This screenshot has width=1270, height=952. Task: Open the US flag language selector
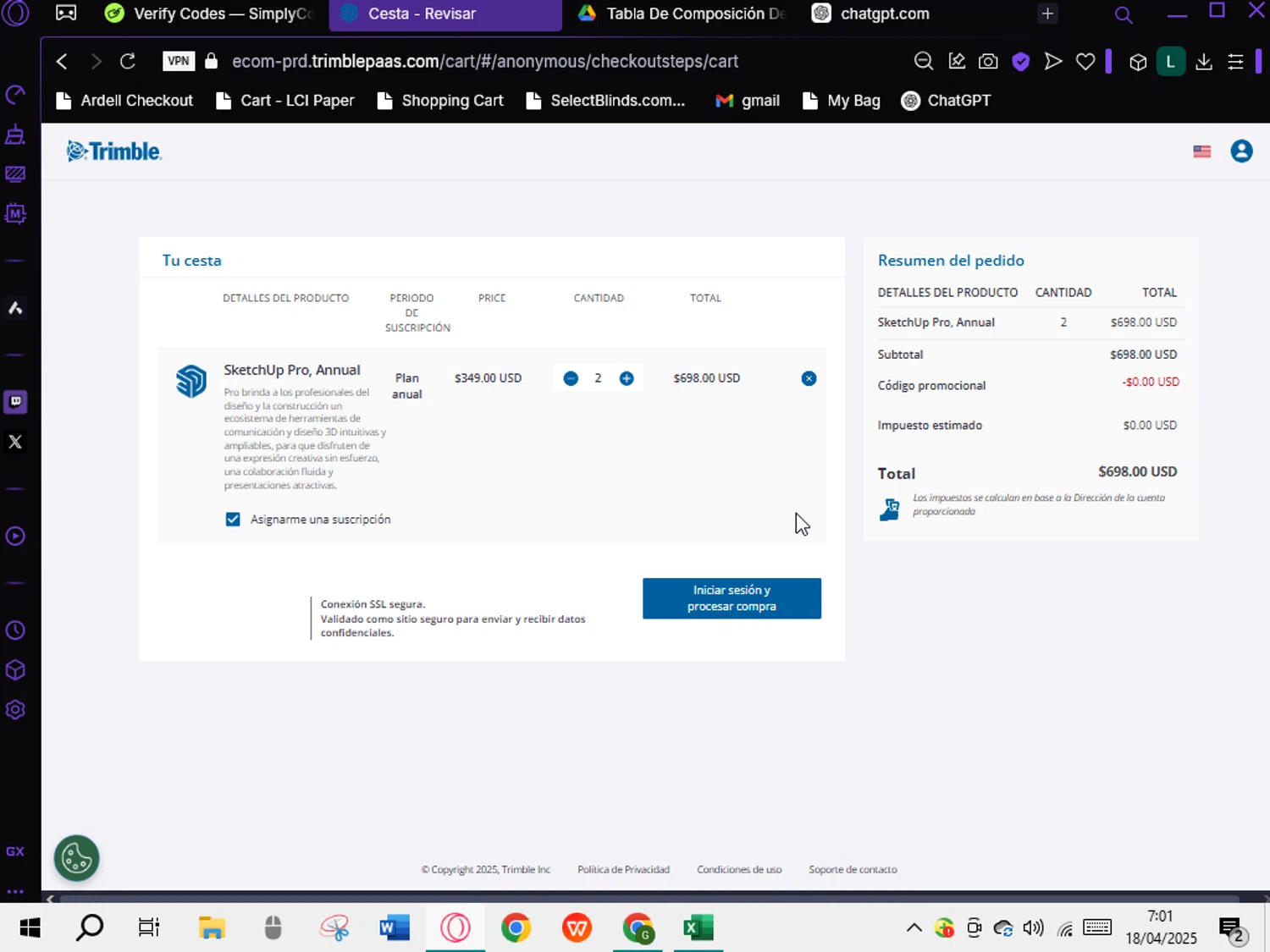(x=1201, y=151)
